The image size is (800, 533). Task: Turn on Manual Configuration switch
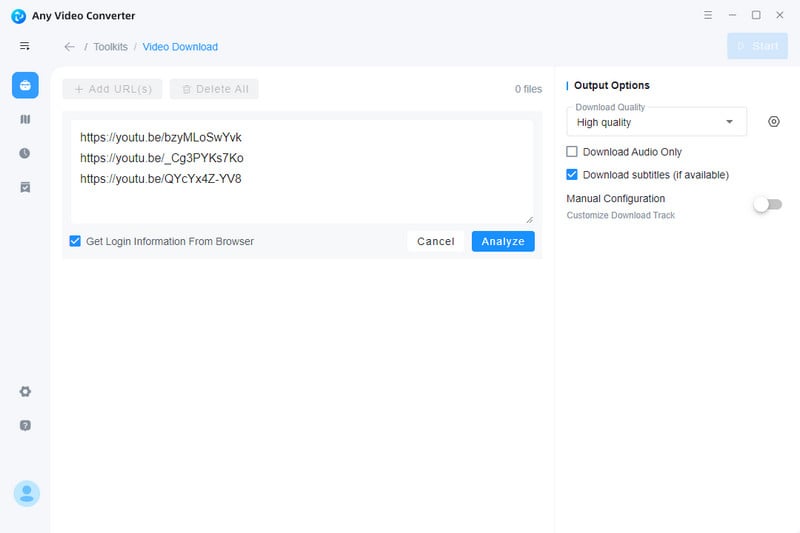coord(767,205)
